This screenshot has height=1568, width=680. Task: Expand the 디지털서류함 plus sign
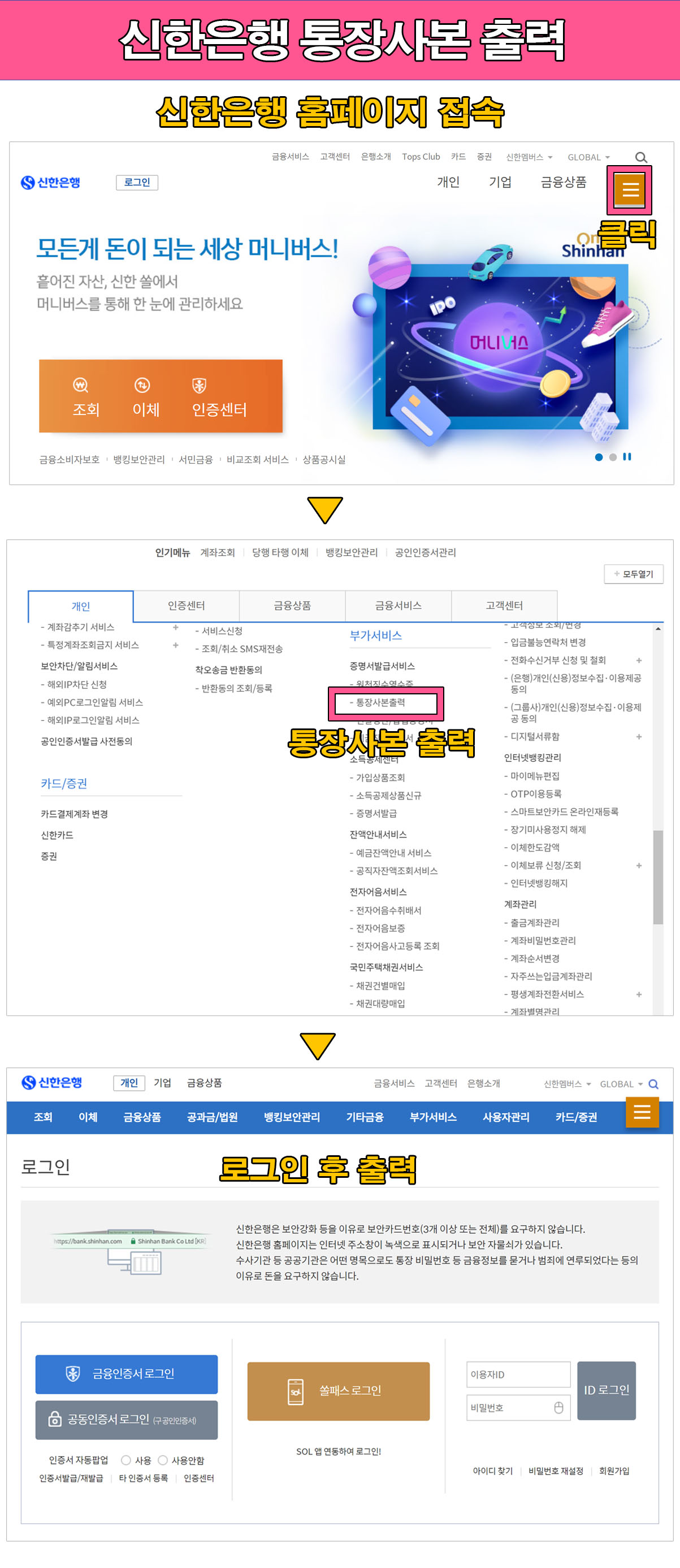(639, 737)
